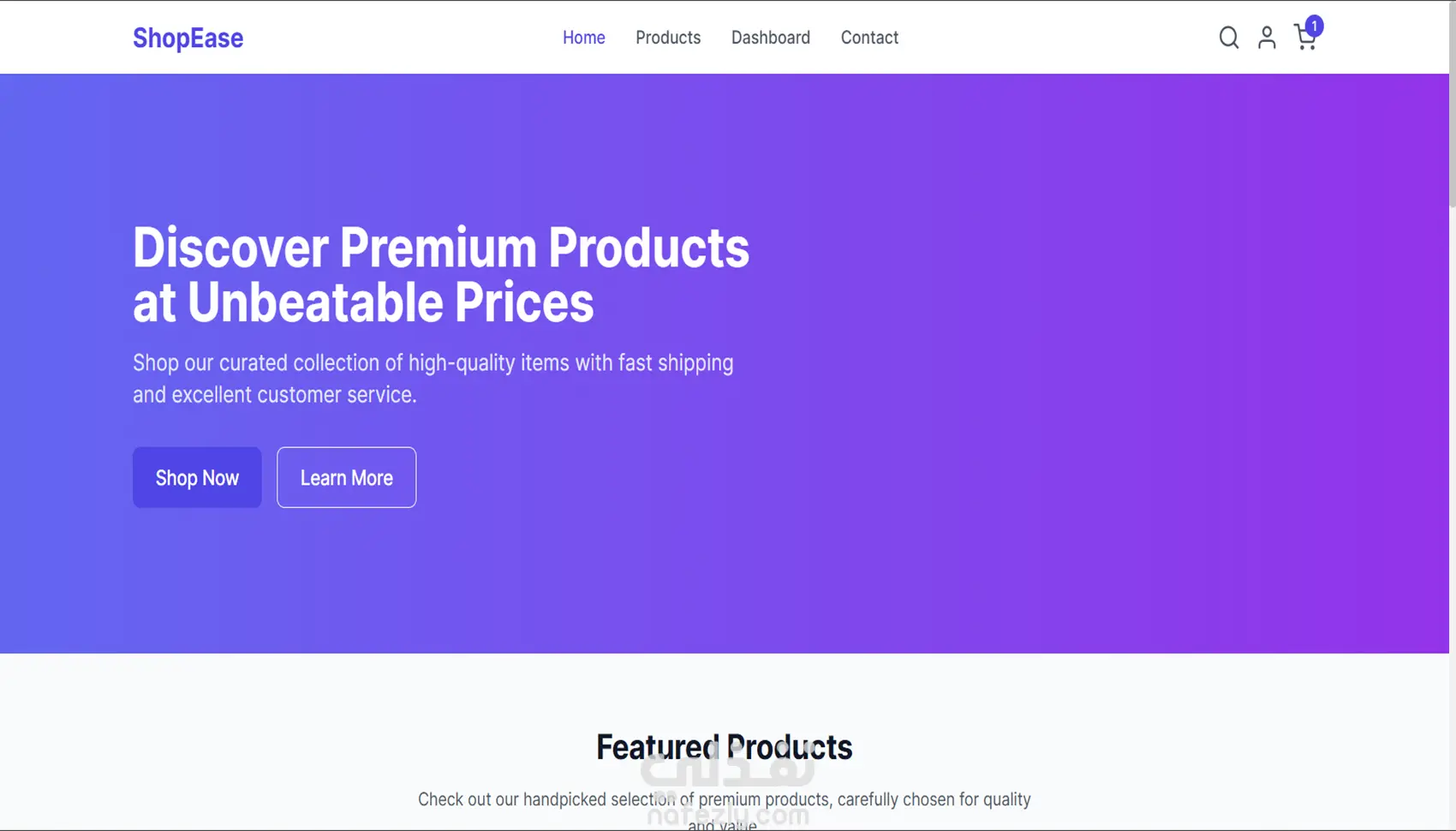Click the vertical scrollbar thumb
The height and width of the screenshot is (831, 1456).
coord(1452,103)
